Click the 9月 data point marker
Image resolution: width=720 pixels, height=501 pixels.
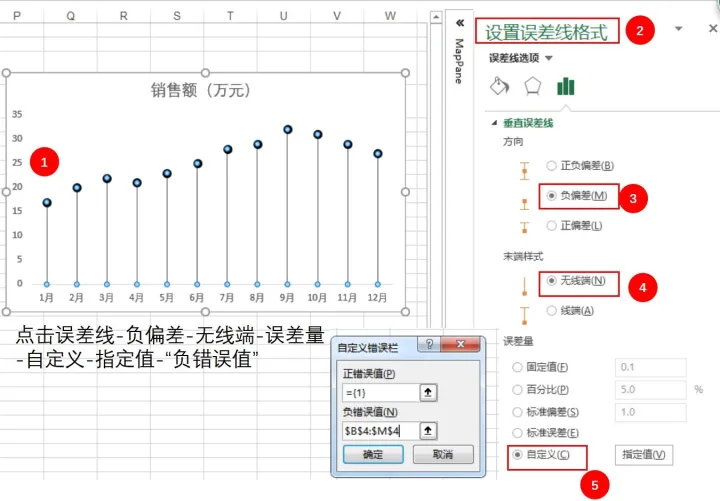pos(287,129)
